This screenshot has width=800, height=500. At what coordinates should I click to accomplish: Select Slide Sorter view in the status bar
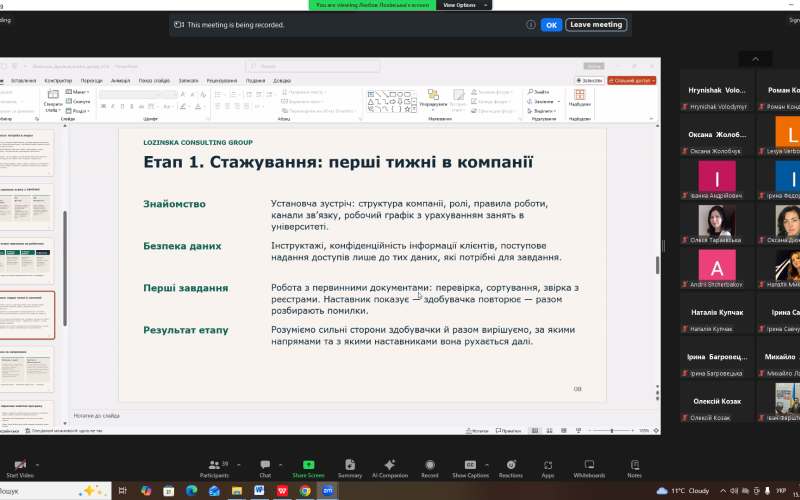point(548,431)
